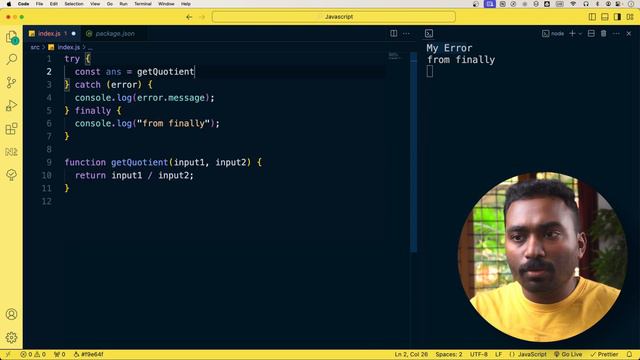Open the View menu
This screenshot has width=640, height=360.
click(95, 4)
